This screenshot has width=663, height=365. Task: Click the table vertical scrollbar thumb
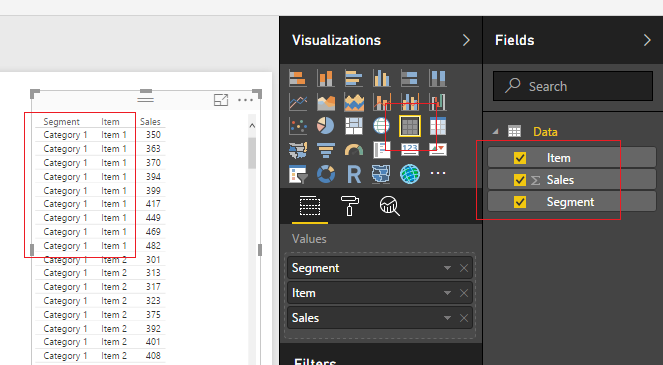252,153
